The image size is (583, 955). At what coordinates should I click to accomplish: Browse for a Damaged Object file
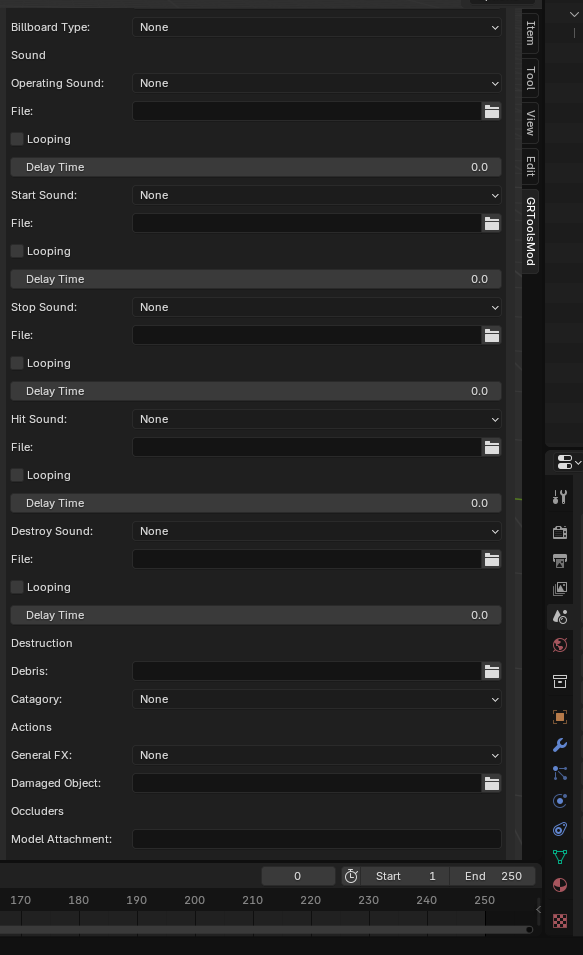coord(492,783)
